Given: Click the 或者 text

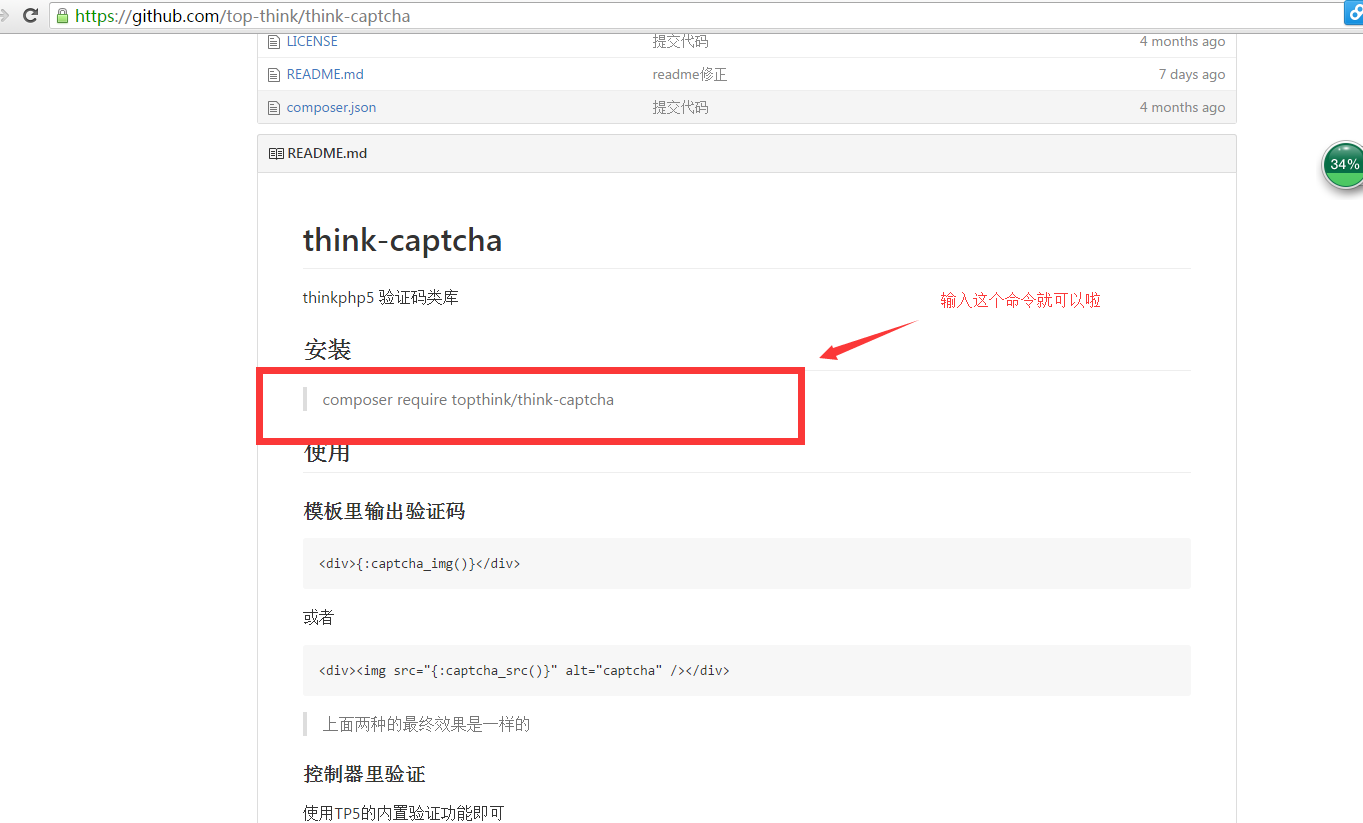Looking at the screenshot, I should 318,617.
